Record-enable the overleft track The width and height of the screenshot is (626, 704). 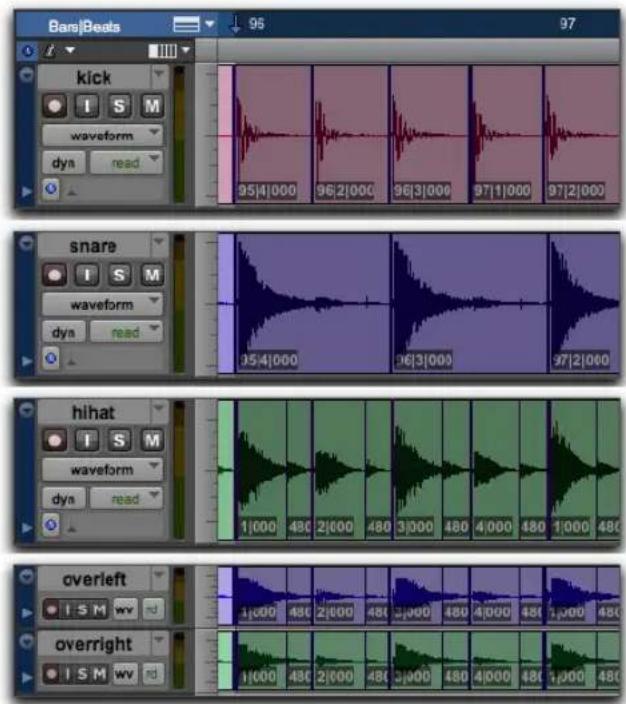point(52,610)
